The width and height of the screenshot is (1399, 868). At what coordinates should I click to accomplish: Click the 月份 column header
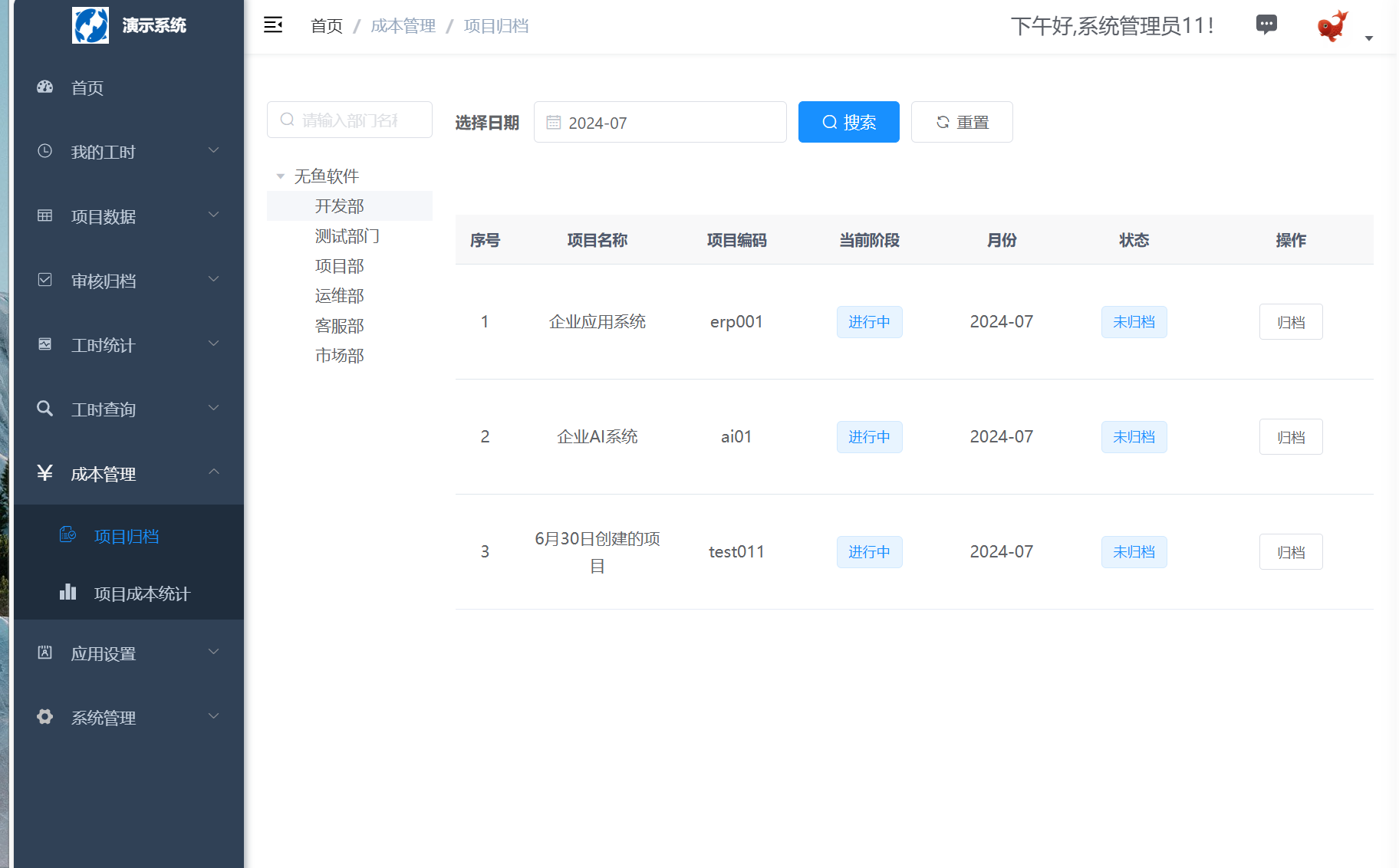tap(1002, 240)
